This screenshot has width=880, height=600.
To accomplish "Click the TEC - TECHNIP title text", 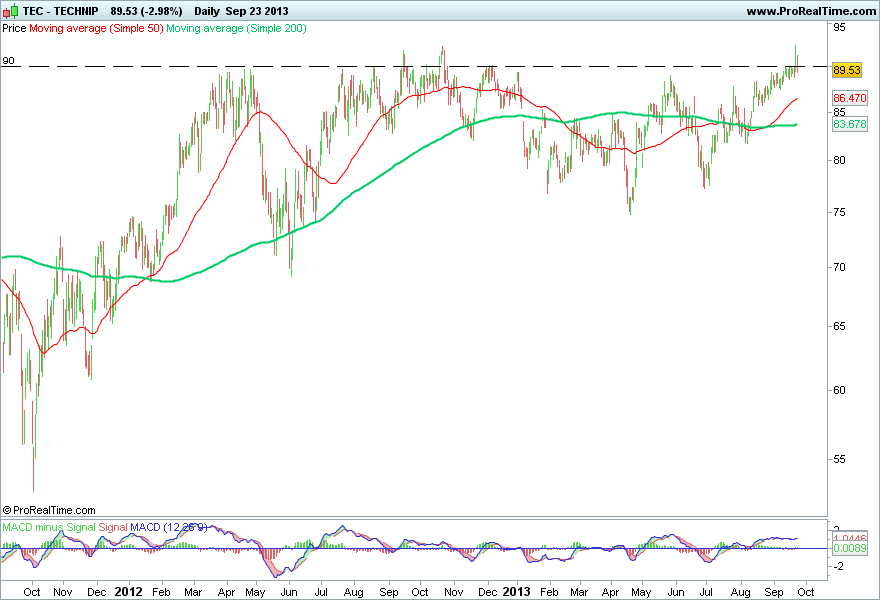I will [x=61, y=11].
